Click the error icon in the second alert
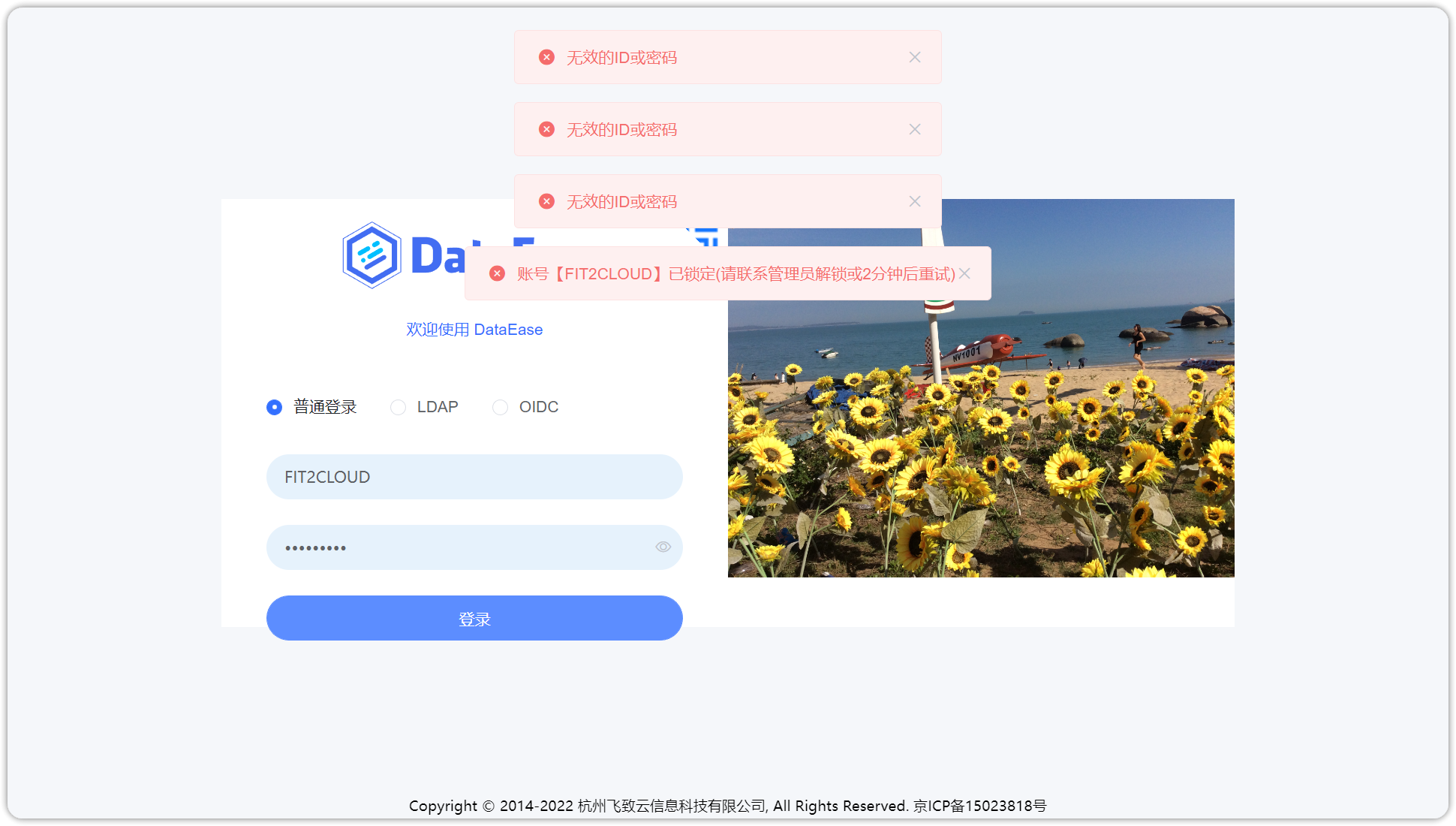Screen dimensions: 1456x826 coord(546,129)
